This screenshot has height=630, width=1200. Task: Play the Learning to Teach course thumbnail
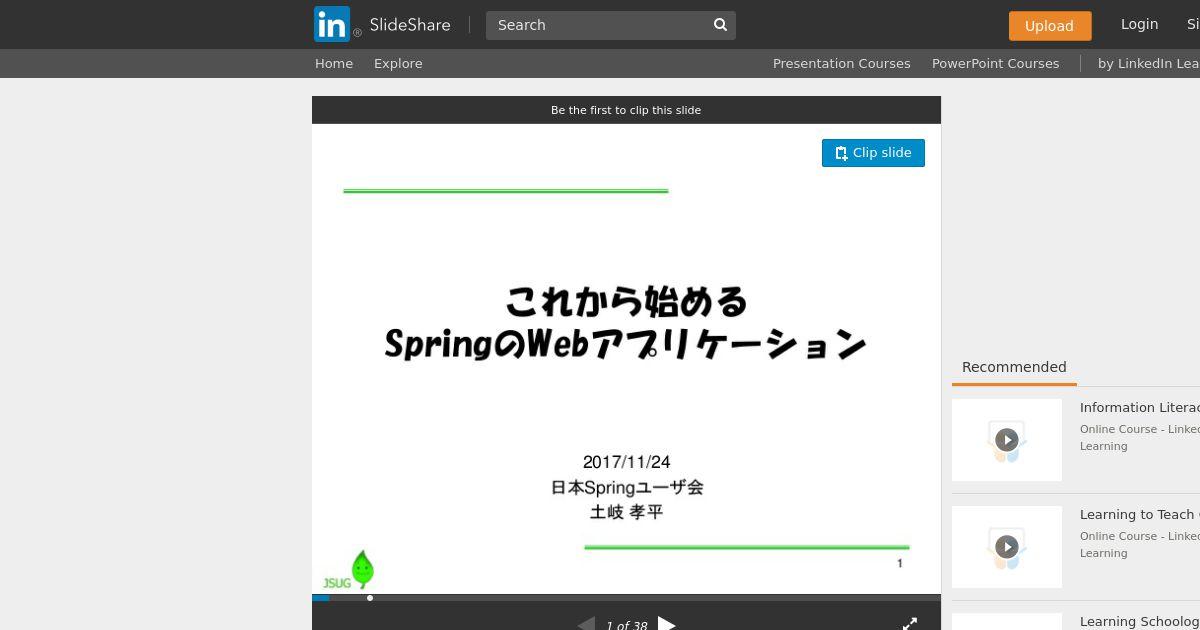[1007, 547]
